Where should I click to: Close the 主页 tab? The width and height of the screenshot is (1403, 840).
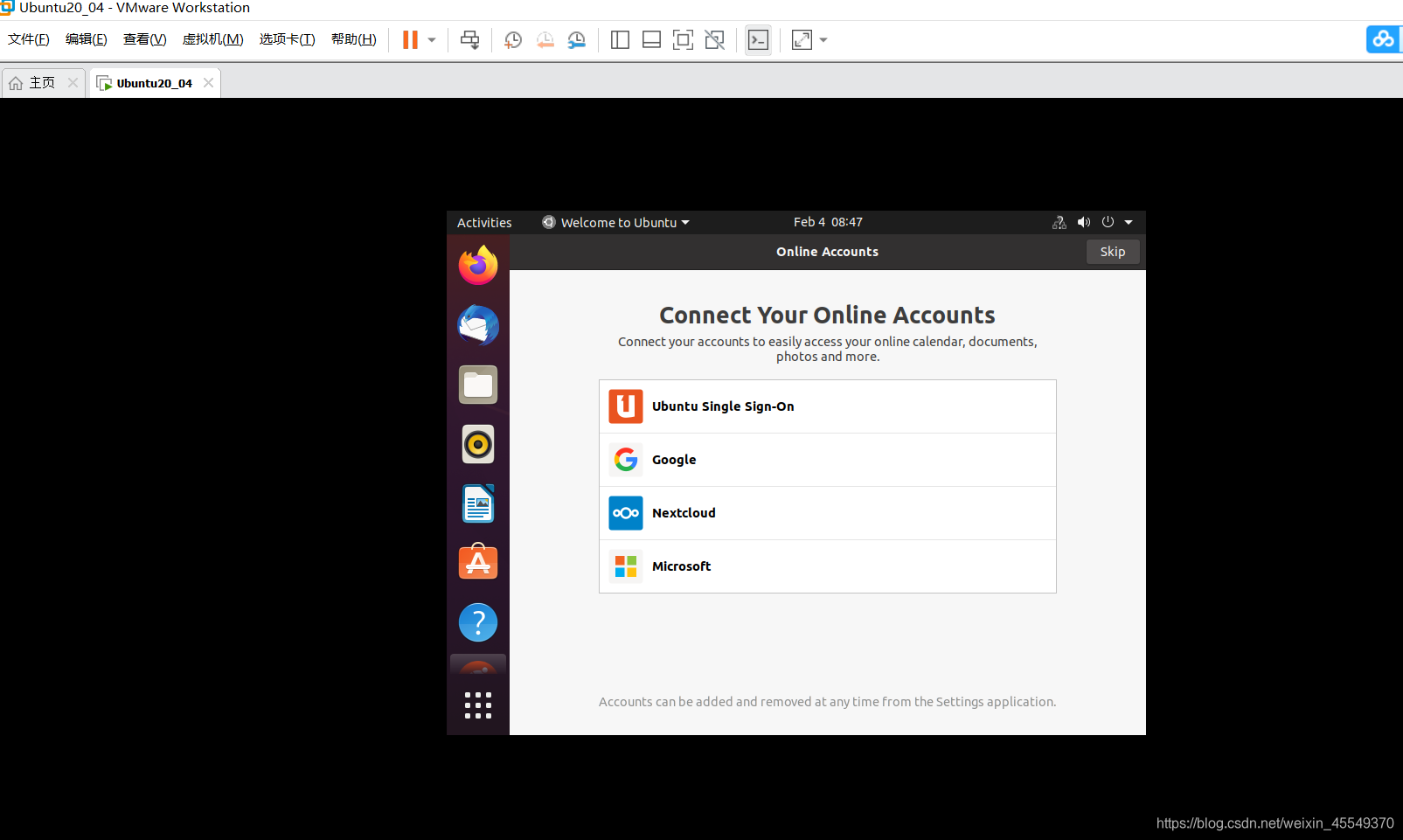tap(73, 82)
